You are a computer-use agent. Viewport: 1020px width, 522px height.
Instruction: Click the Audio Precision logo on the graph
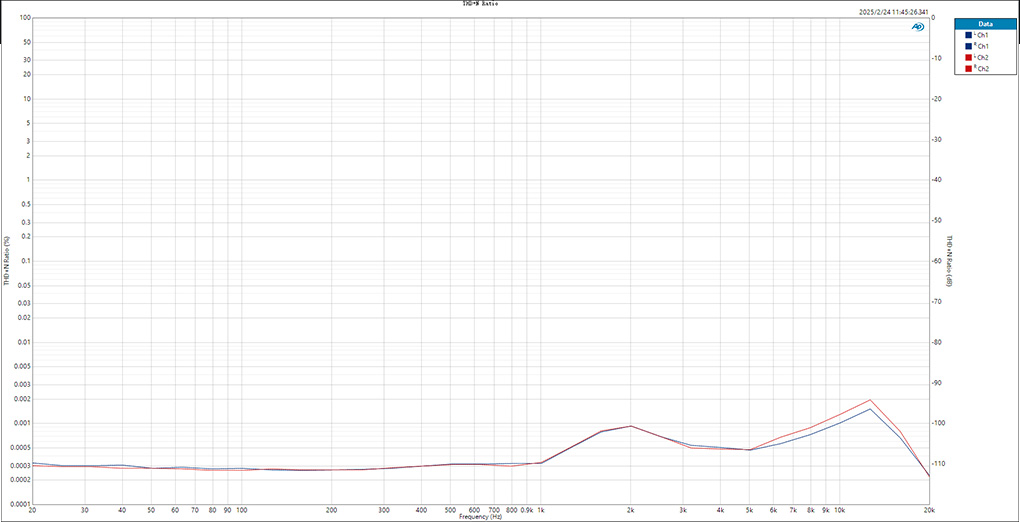coord(917,27)
